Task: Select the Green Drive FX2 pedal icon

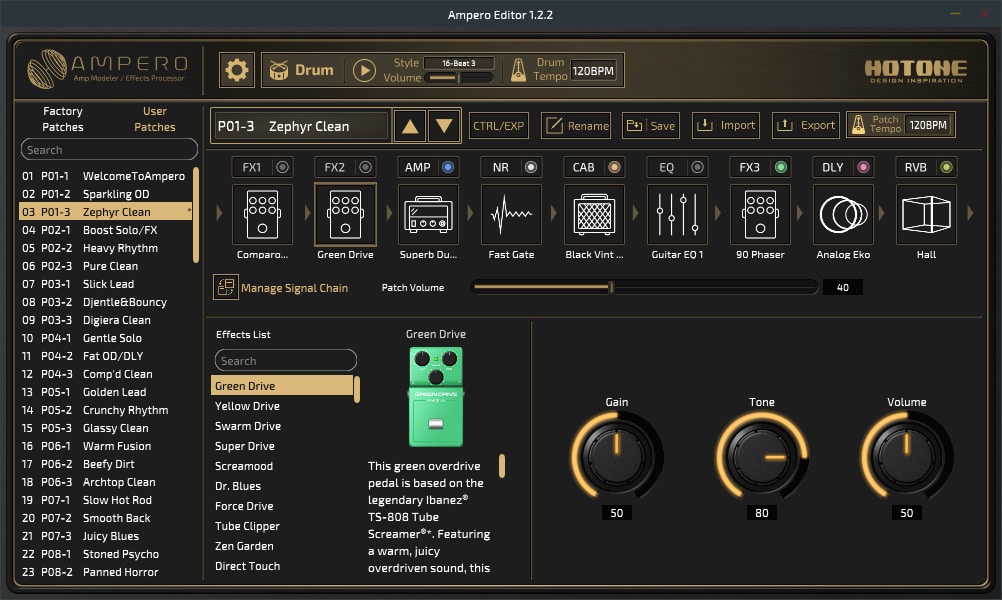Action: click(345, 215)
